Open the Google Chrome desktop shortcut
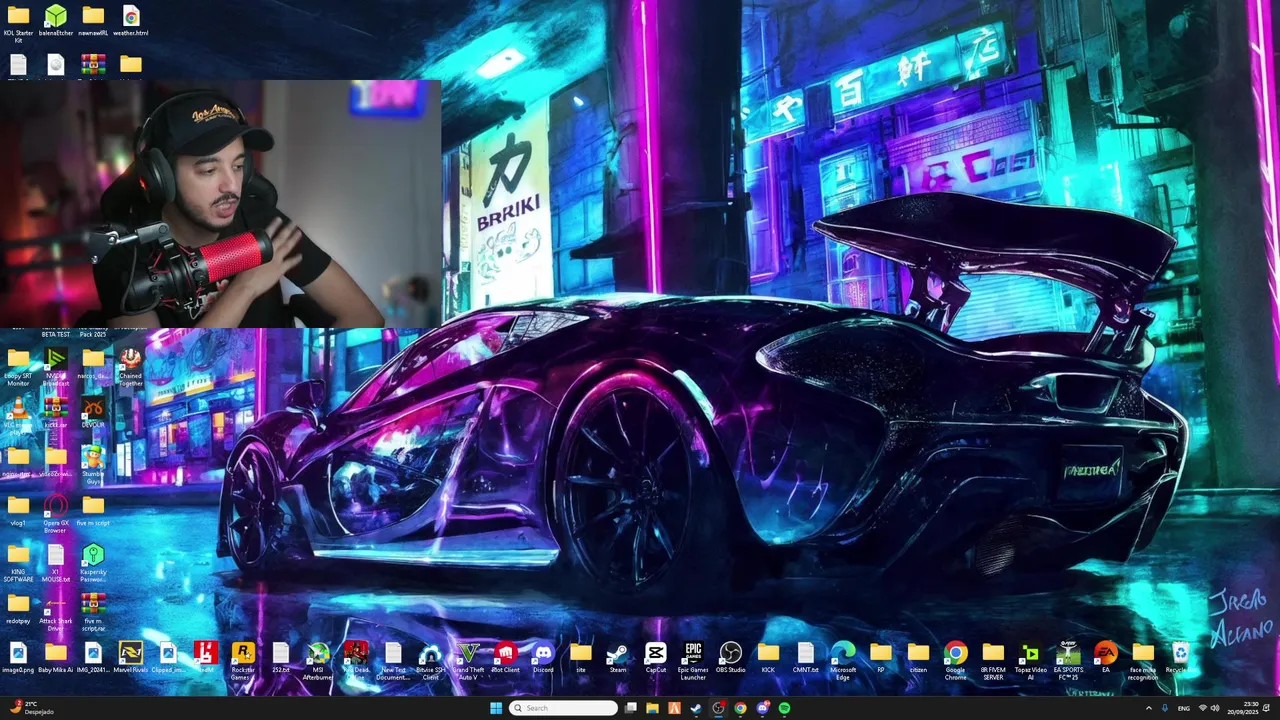Screen dimensions: 1280x720 (956, 660)
